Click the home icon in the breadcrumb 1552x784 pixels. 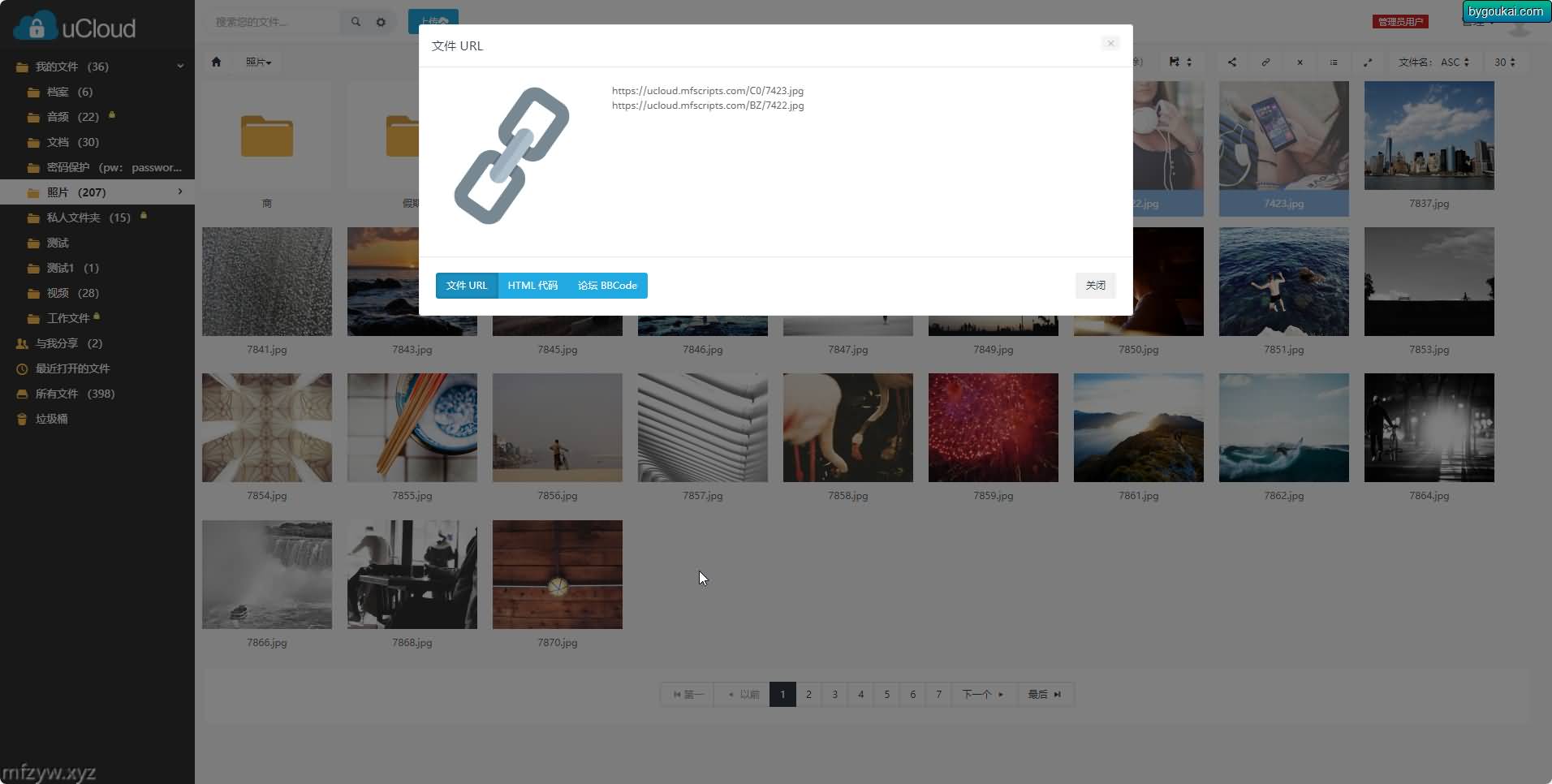216,62
